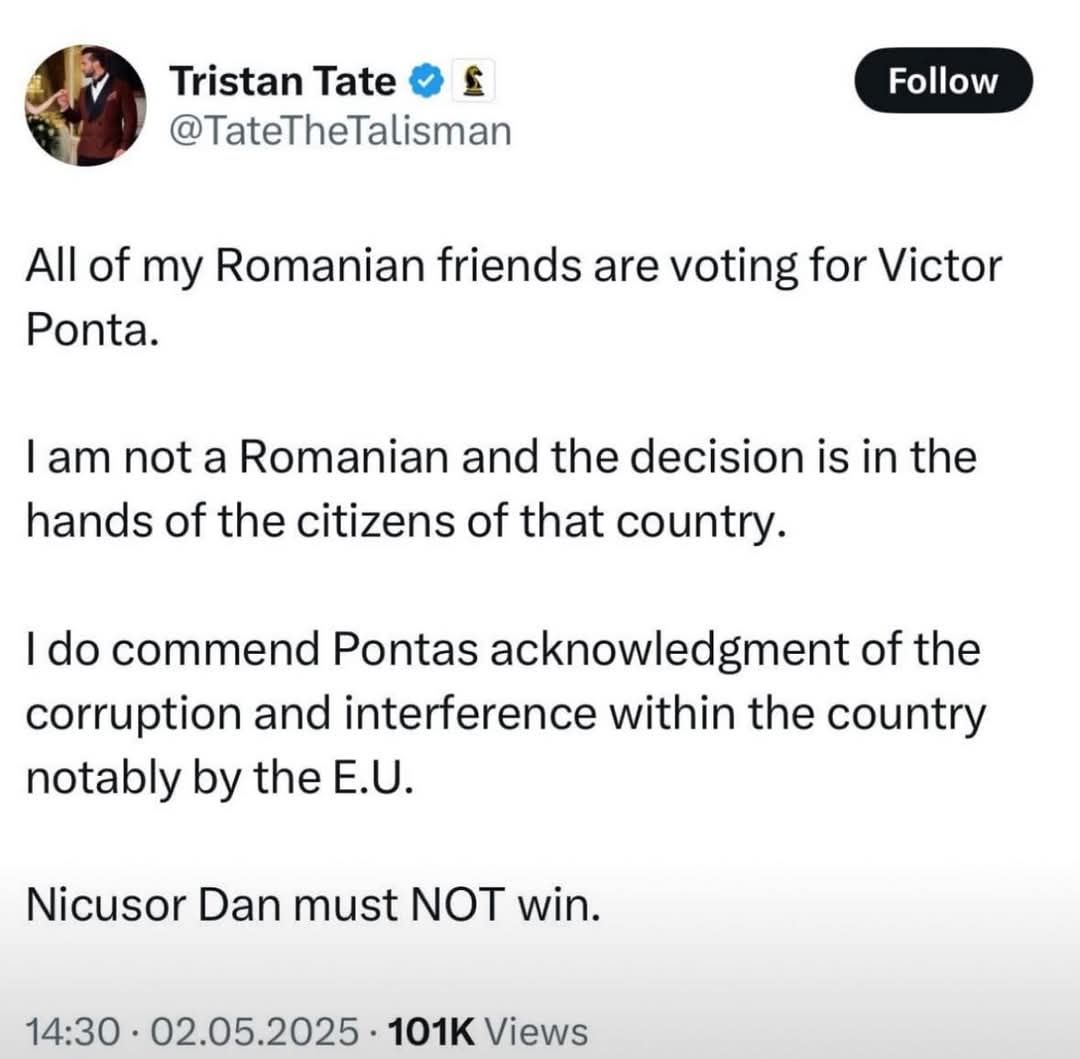Click the 02.05.2025 post date
This screenshot has height=1059, width=1080.
254,1031
